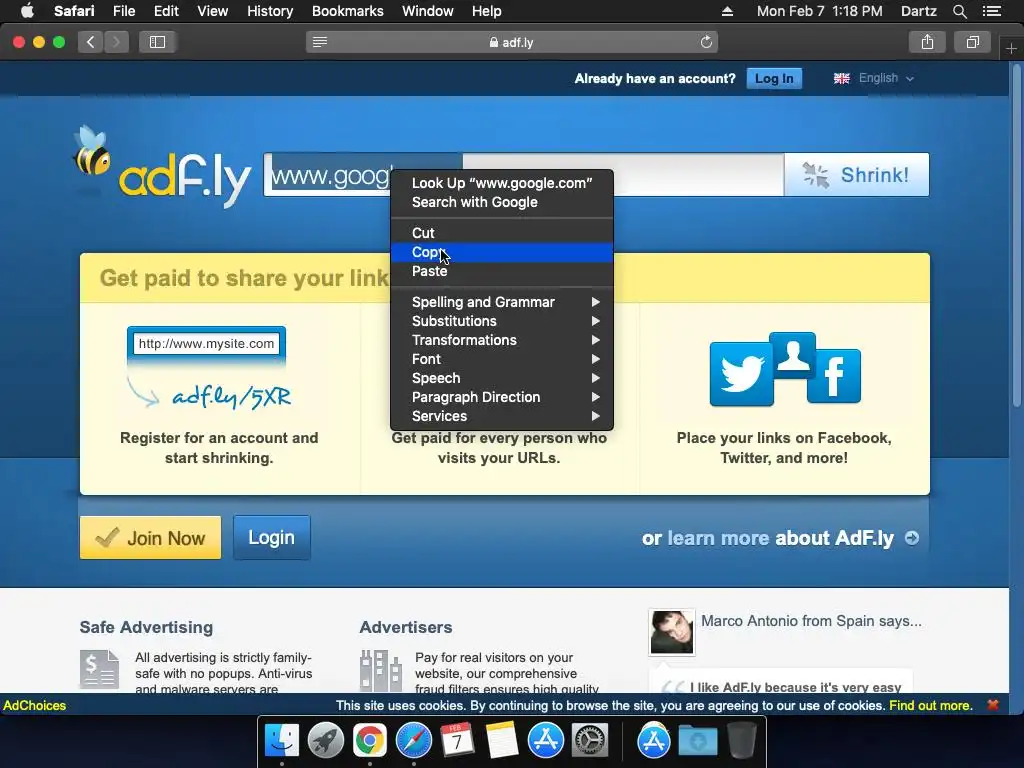Click the date and time in menu bar
Image resolution: width=1024 pixels, height=768 pixels.
[x=820, y=11]
